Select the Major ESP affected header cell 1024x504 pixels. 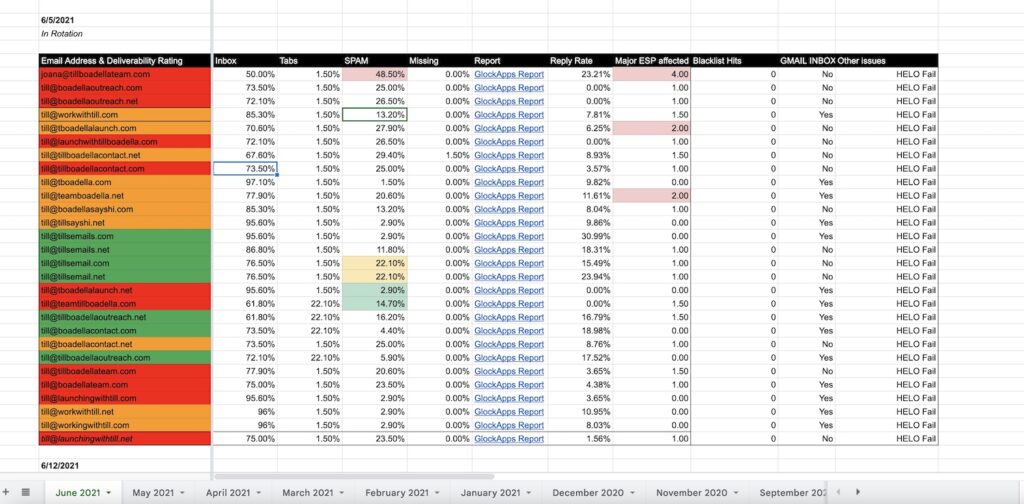click(651, 61)
